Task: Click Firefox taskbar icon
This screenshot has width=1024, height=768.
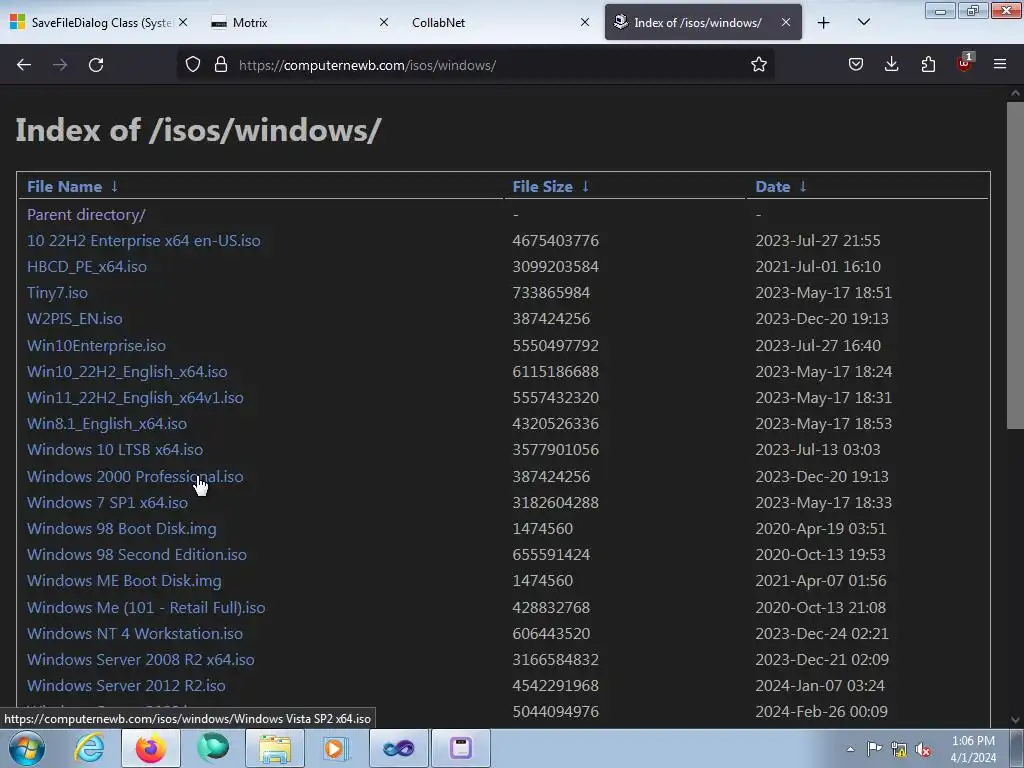Action: pyautogui.click(x=151, y=748)
